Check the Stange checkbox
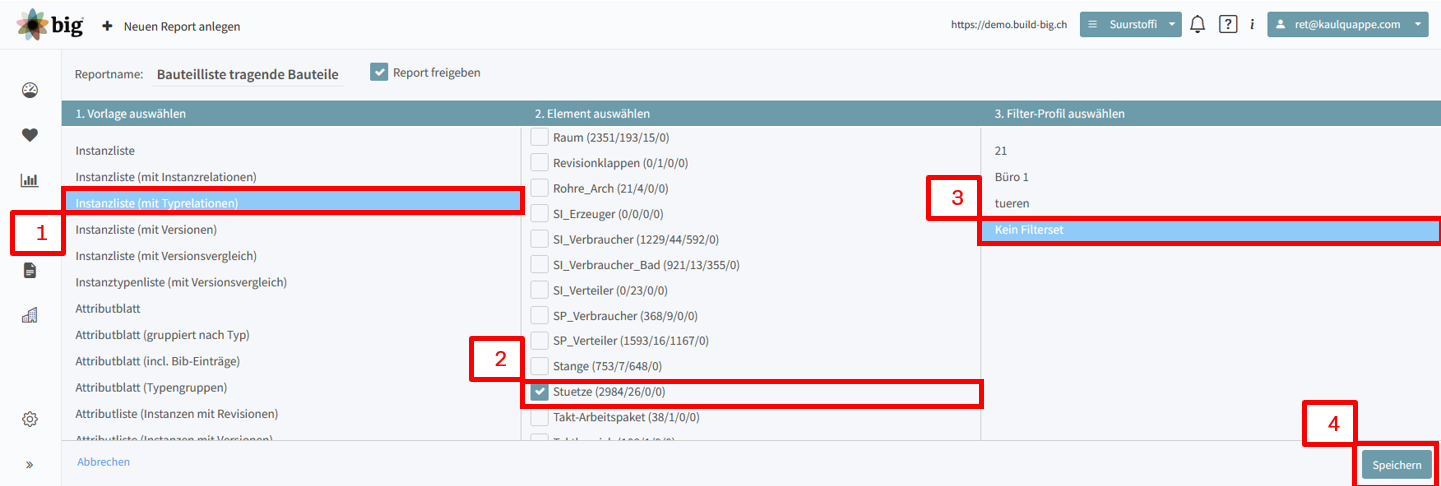This screenshot has height=486, width=1441. [x=540, y=366]
